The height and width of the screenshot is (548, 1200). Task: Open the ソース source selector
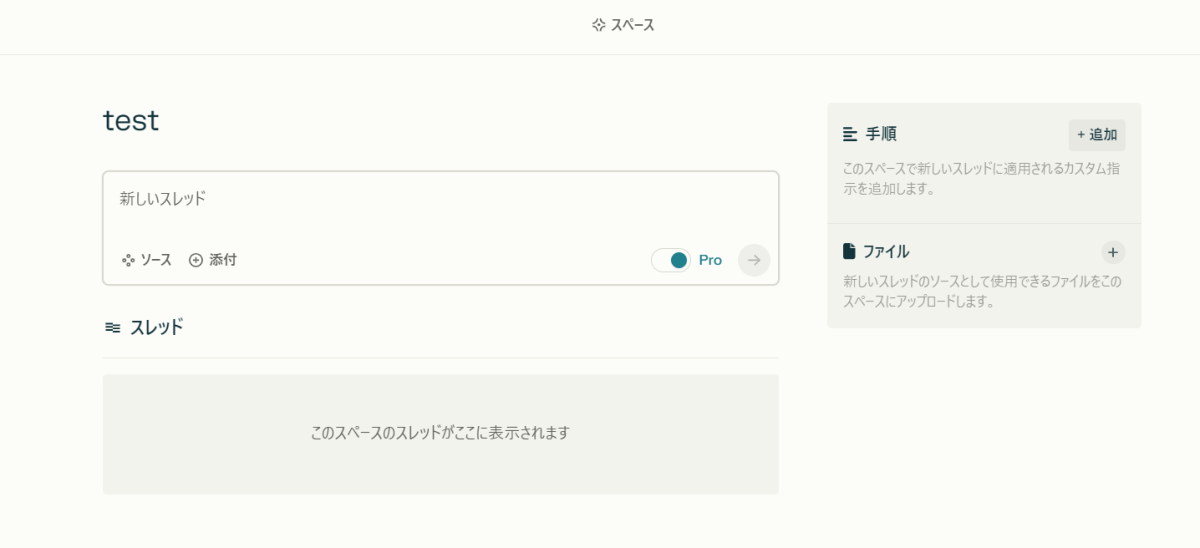[x=156, y=260]
